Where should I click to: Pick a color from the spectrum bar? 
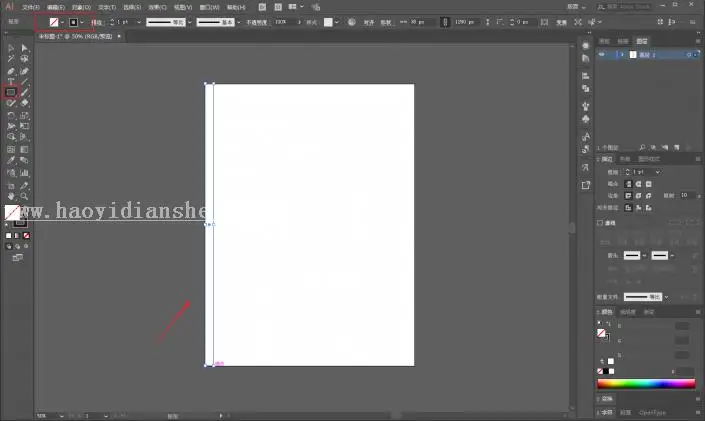pos(646,384)
